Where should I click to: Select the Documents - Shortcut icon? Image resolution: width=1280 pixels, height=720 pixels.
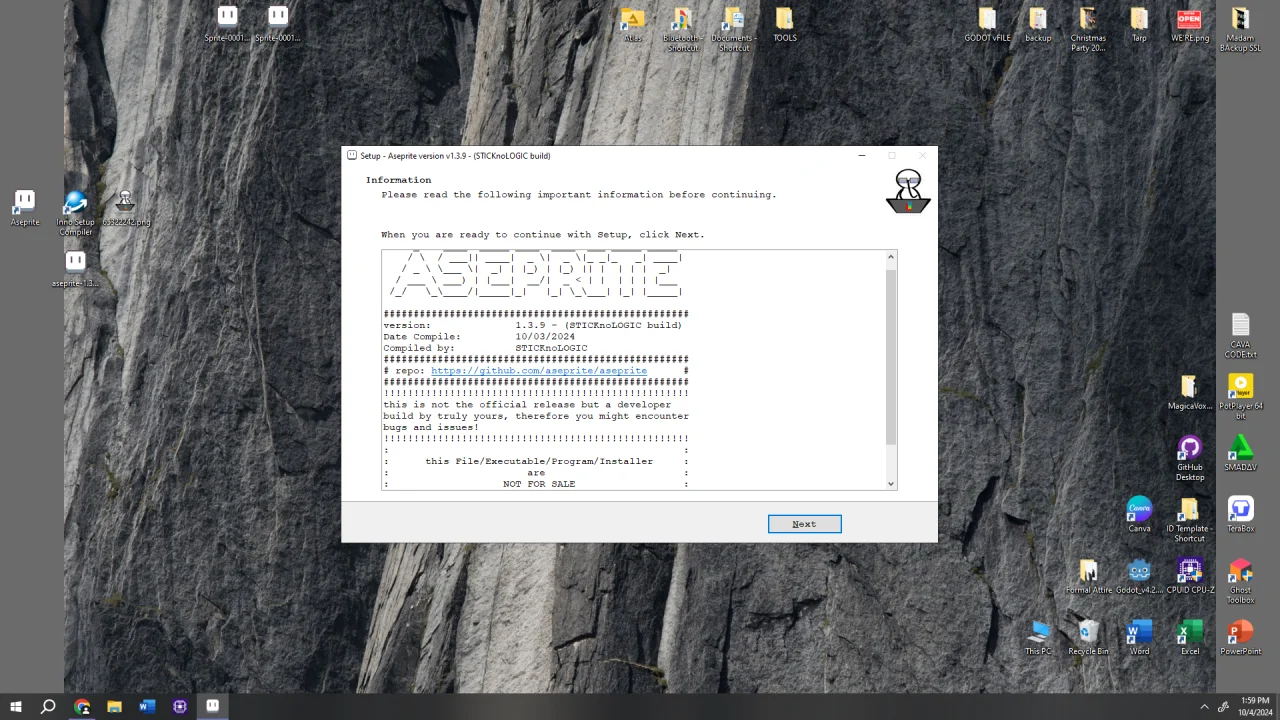pyautogui.click(x=734, y=30)
